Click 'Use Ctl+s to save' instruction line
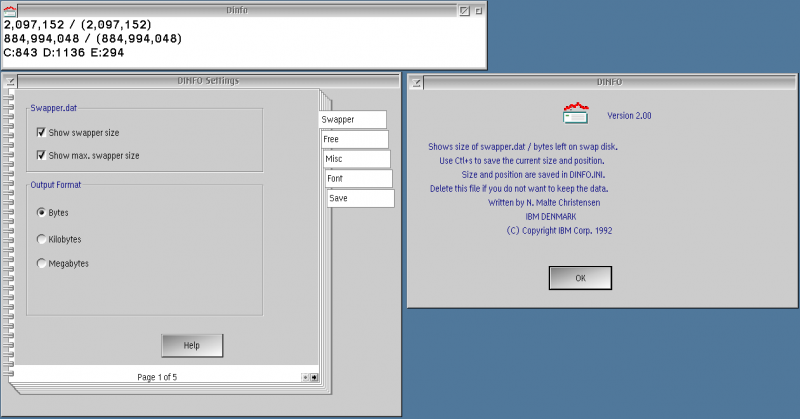The height and width of the screenshot is (419, 800). coord(522,161)
